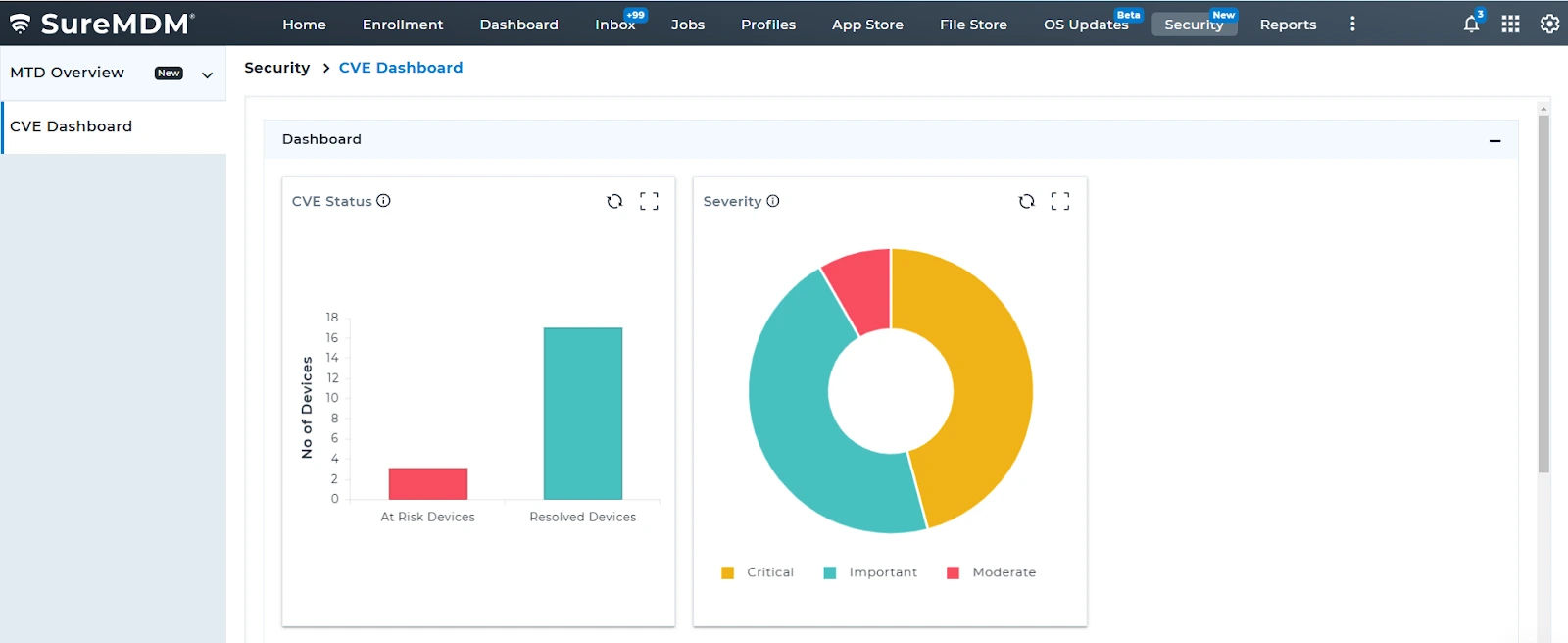Show Severity info tooltip icon
The width and height of the screenshot is (1568, 643).
click(773, 201)
